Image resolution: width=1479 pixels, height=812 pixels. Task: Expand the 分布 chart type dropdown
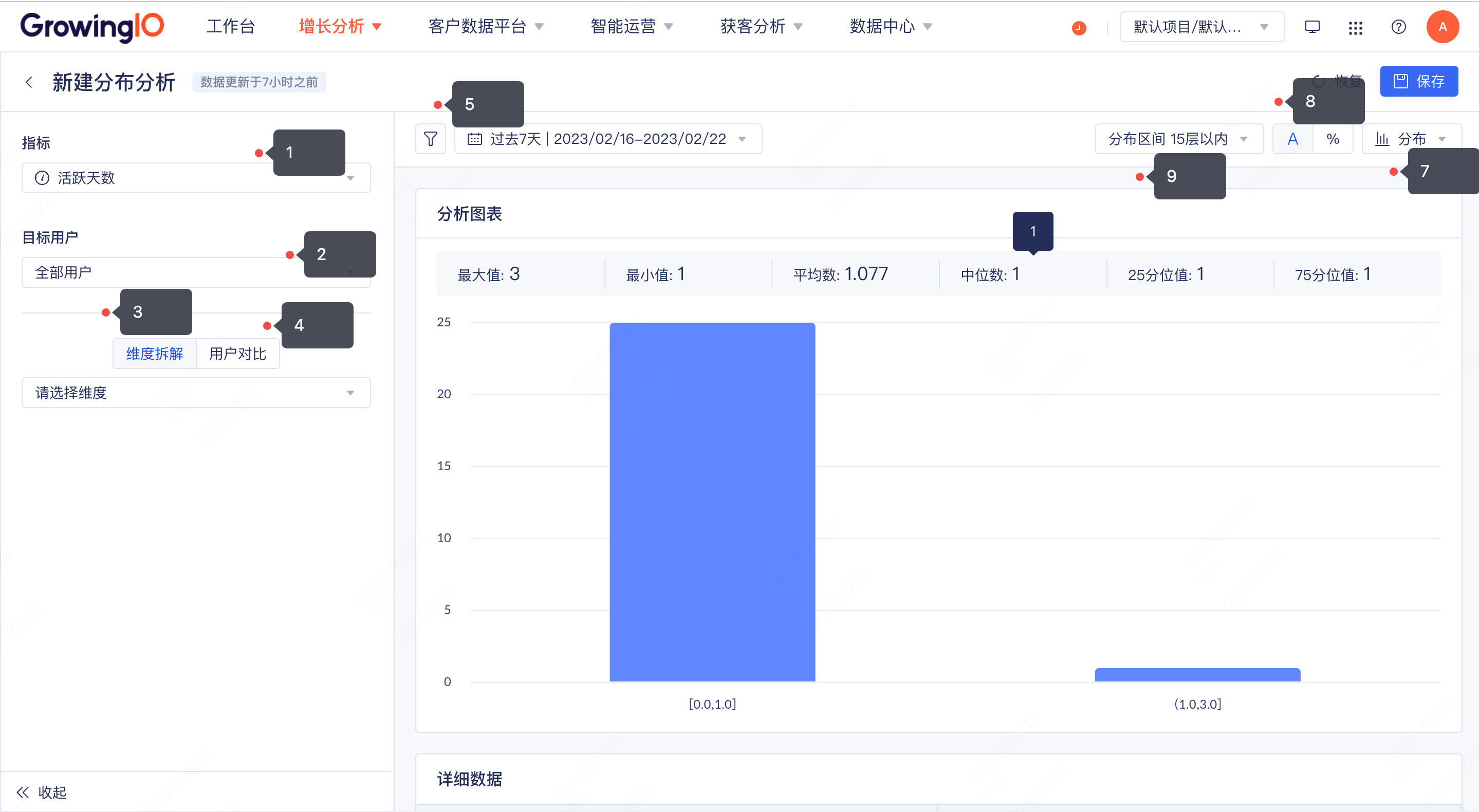point(1411,138)
